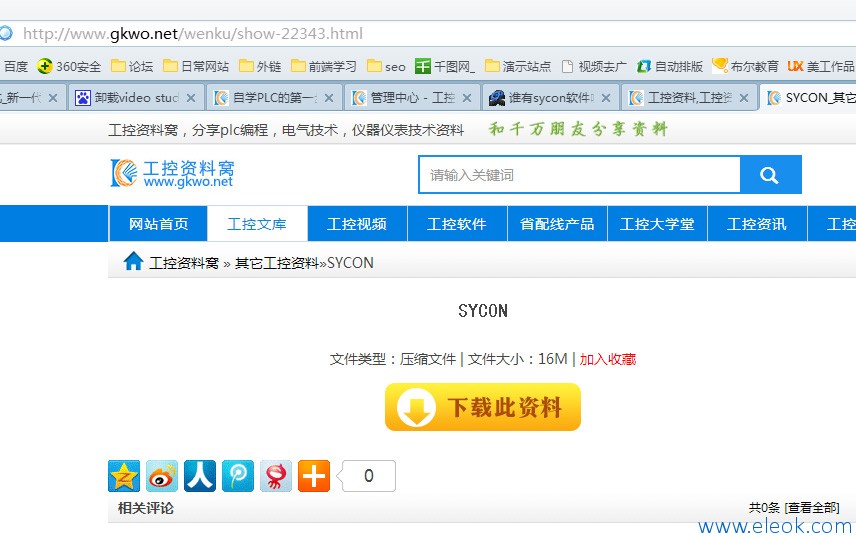
Task: Open 工控视频 navigation item
Action: pos(357,224)
